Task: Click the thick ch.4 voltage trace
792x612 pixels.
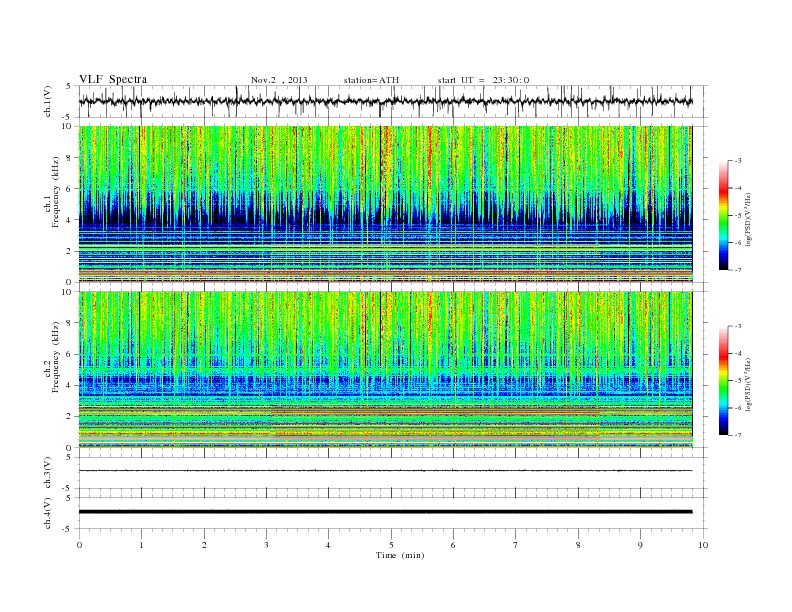Action: click(x=385, y=512)
